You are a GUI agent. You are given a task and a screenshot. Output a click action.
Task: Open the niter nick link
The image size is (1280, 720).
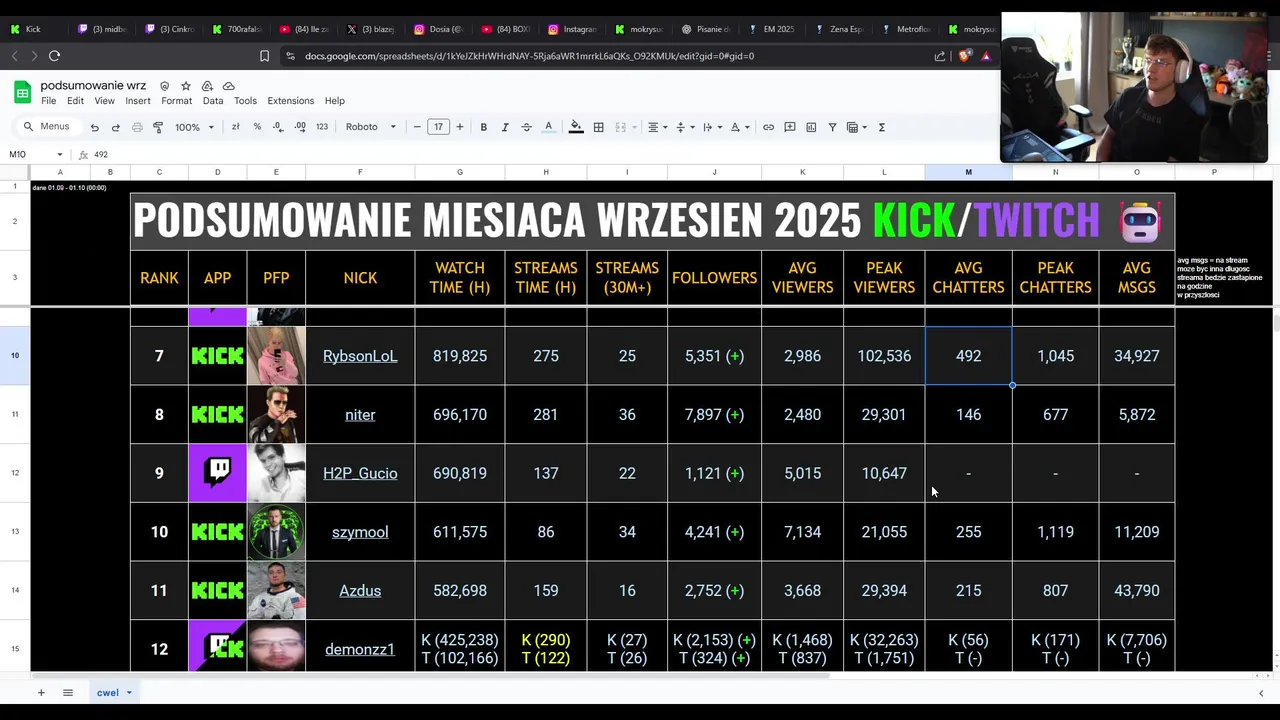point(360,415)
